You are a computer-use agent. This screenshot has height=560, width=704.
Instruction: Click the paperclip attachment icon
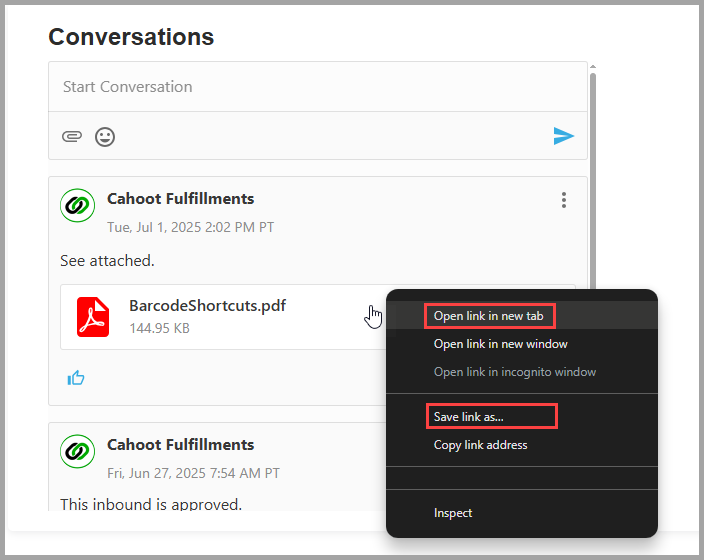tap(72, 136)
